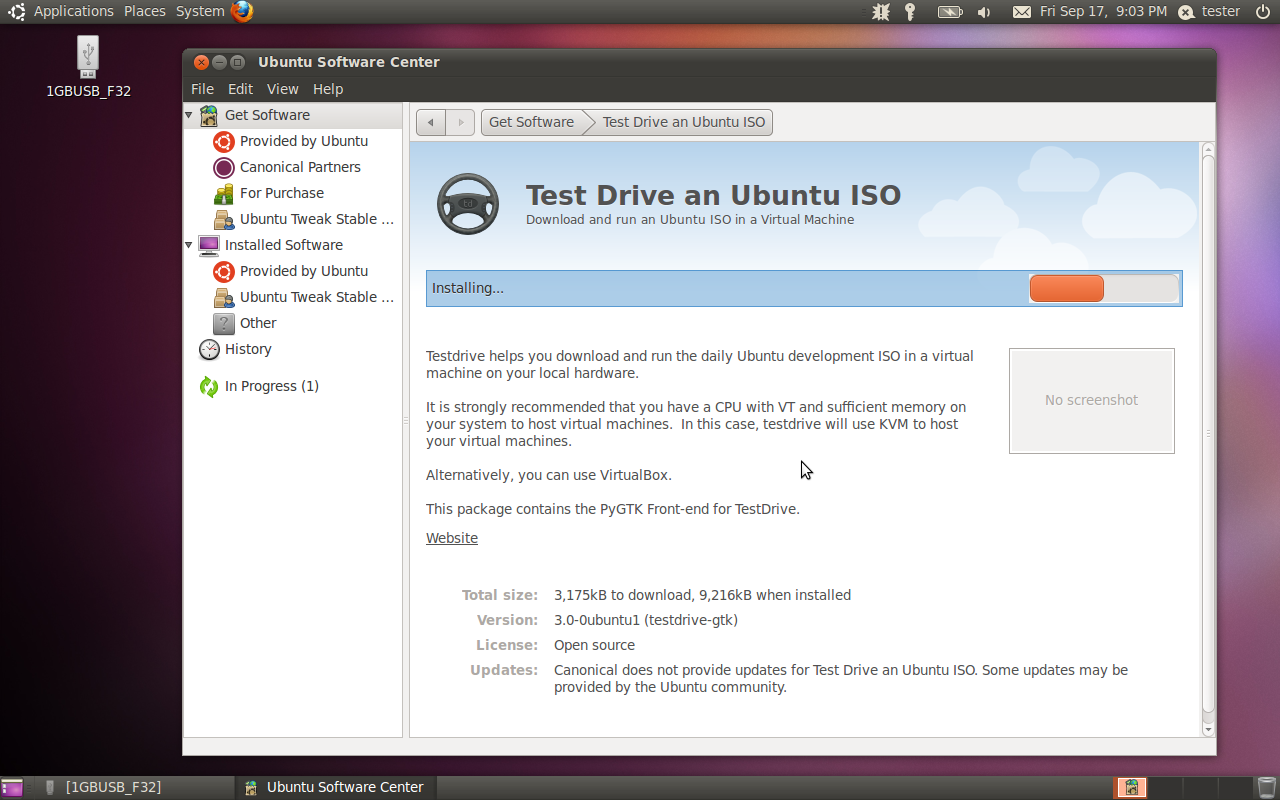Open the Website link

point(452,538)
